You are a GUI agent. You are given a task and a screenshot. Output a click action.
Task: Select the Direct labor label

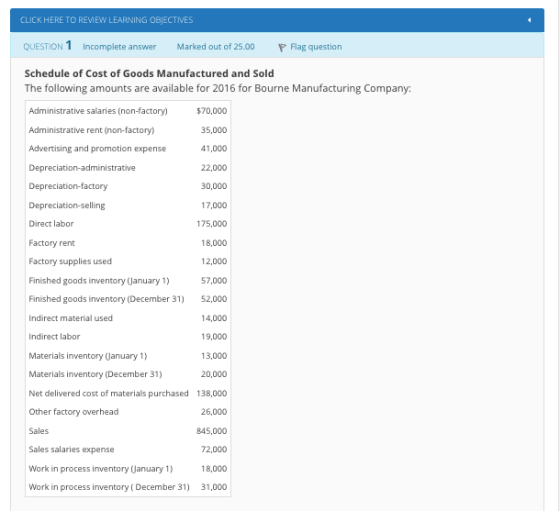51,224
